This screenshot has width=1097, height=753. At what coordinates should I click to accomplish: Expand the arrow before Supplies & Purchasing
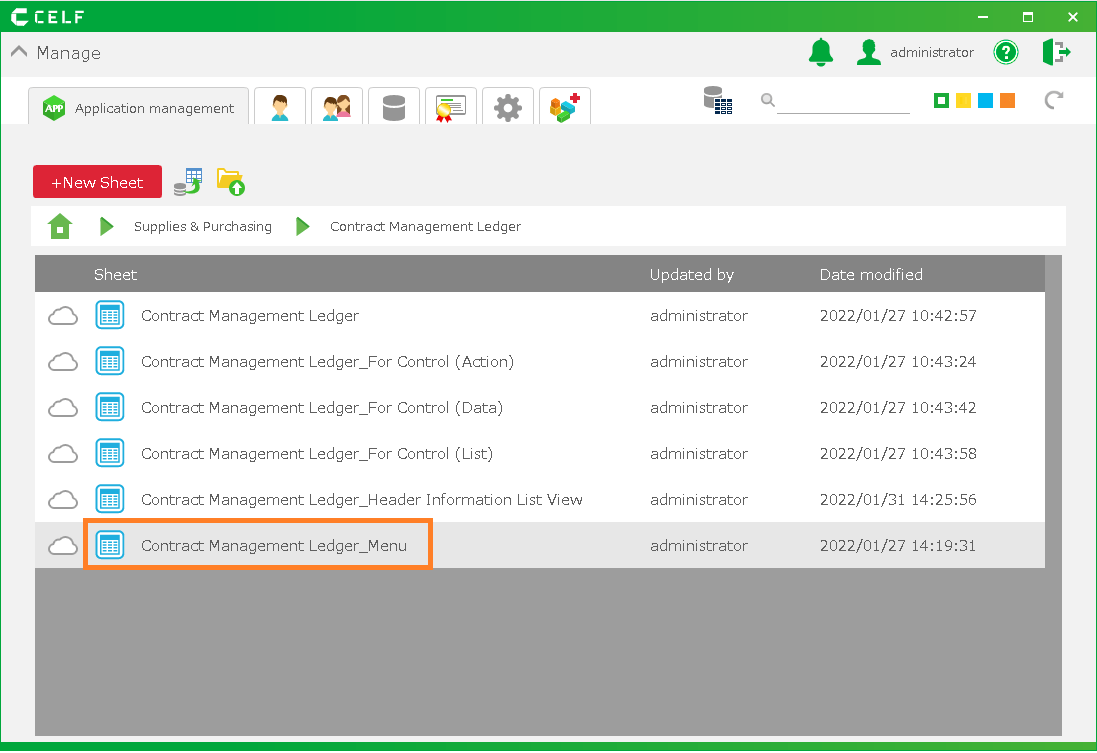pyautogui.click(x=106, y=227)
